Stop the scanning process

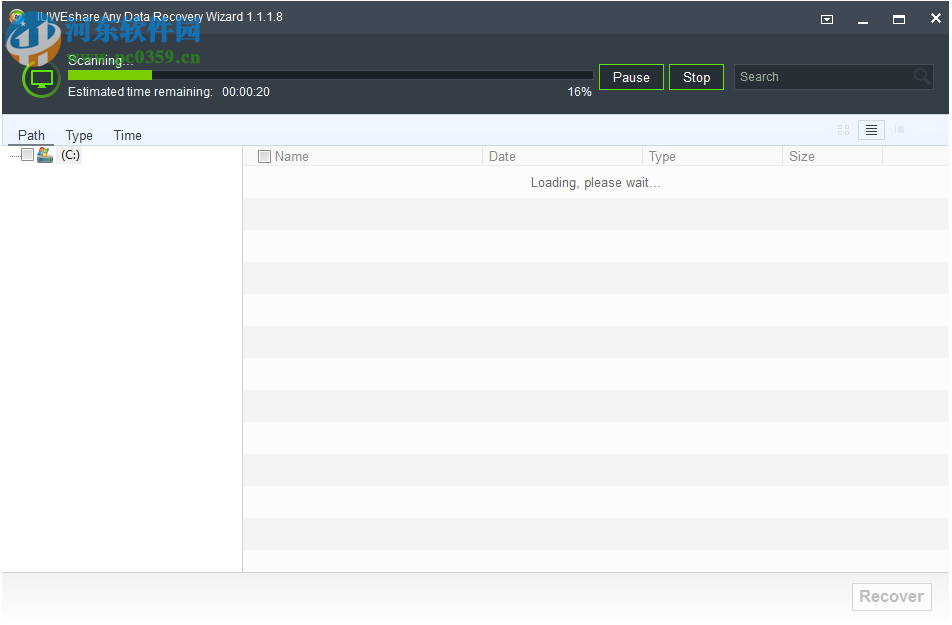coord(696,77)
